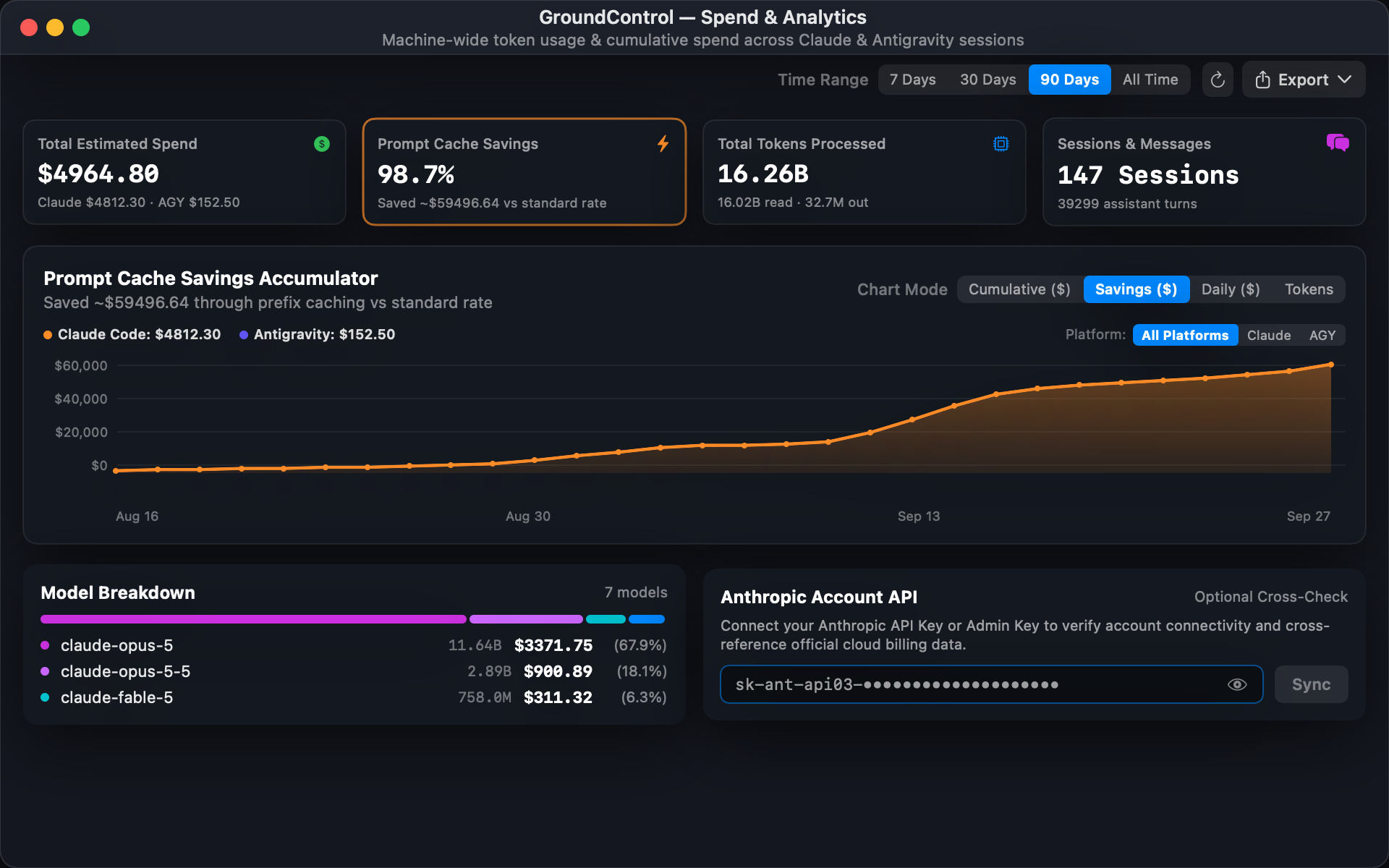Click the claude-opus-5 model row

coord(354,645)
